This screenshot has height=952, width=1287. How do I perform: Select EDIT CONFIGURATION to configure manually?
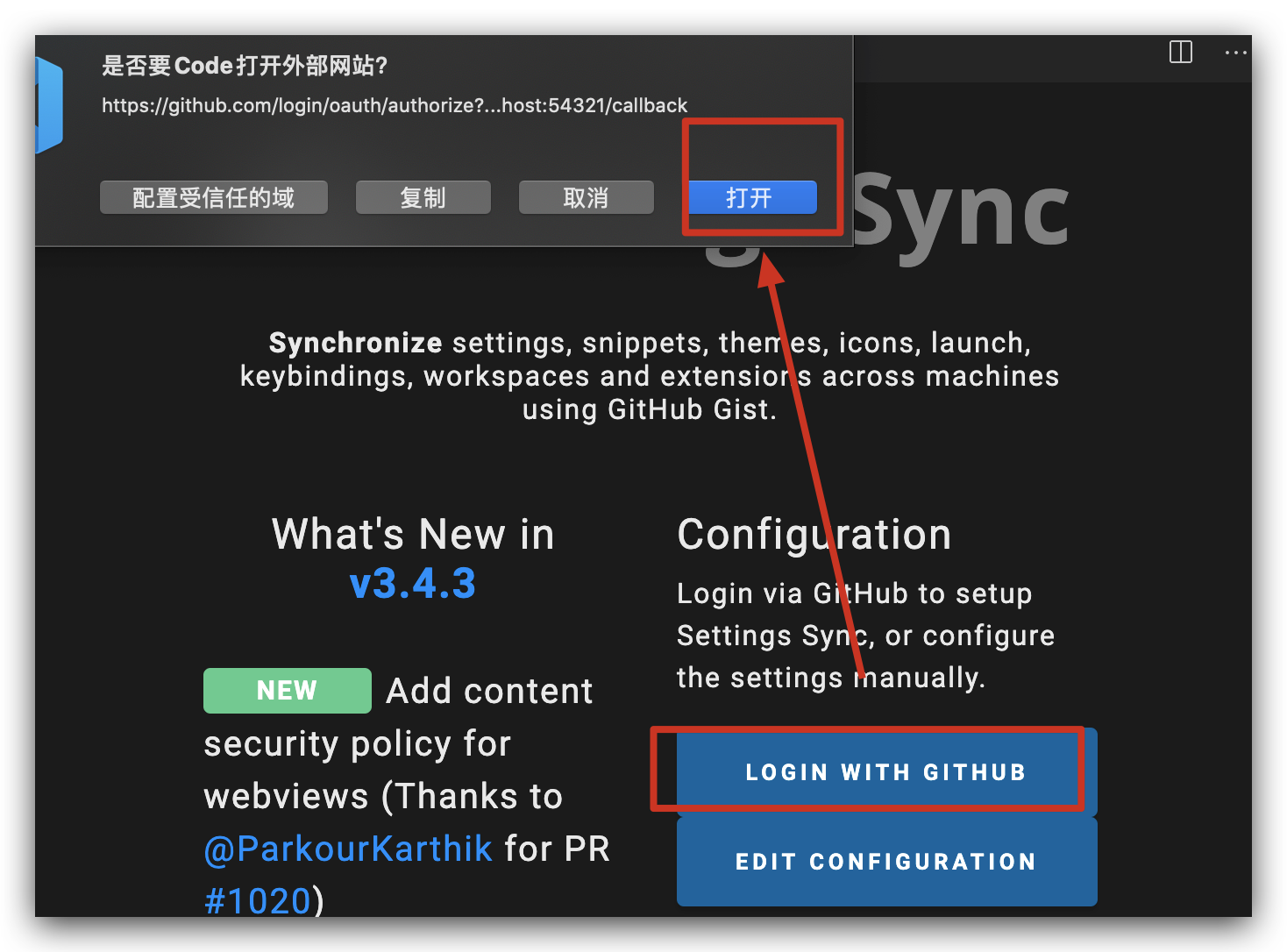(885, 861)
